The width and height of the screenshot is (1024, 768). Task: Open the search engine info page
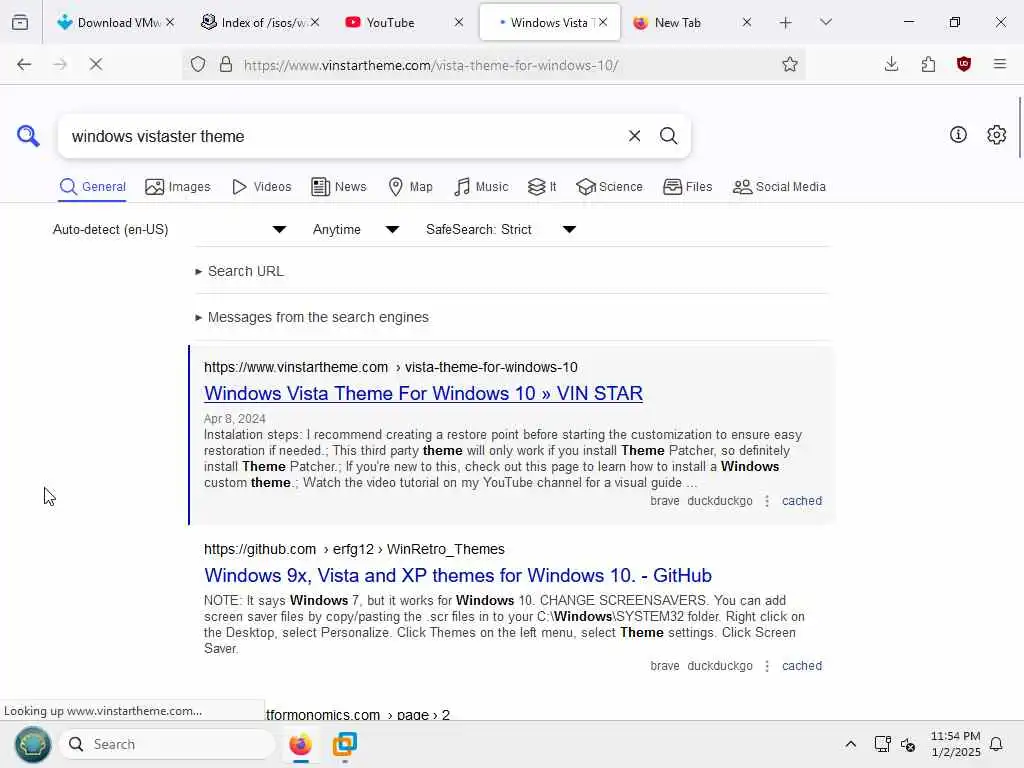[958, 135]
